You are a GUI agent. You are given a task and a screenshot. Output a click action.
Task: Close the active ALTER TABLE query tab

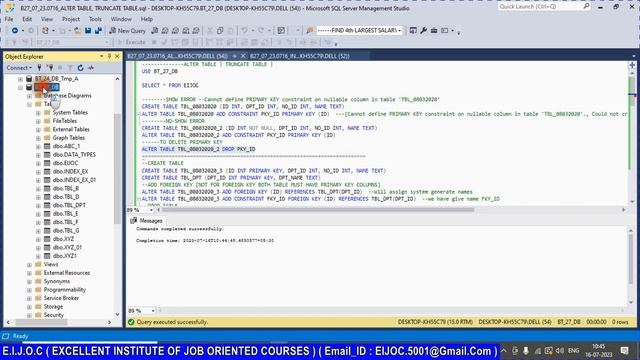(x=243, y=56)
